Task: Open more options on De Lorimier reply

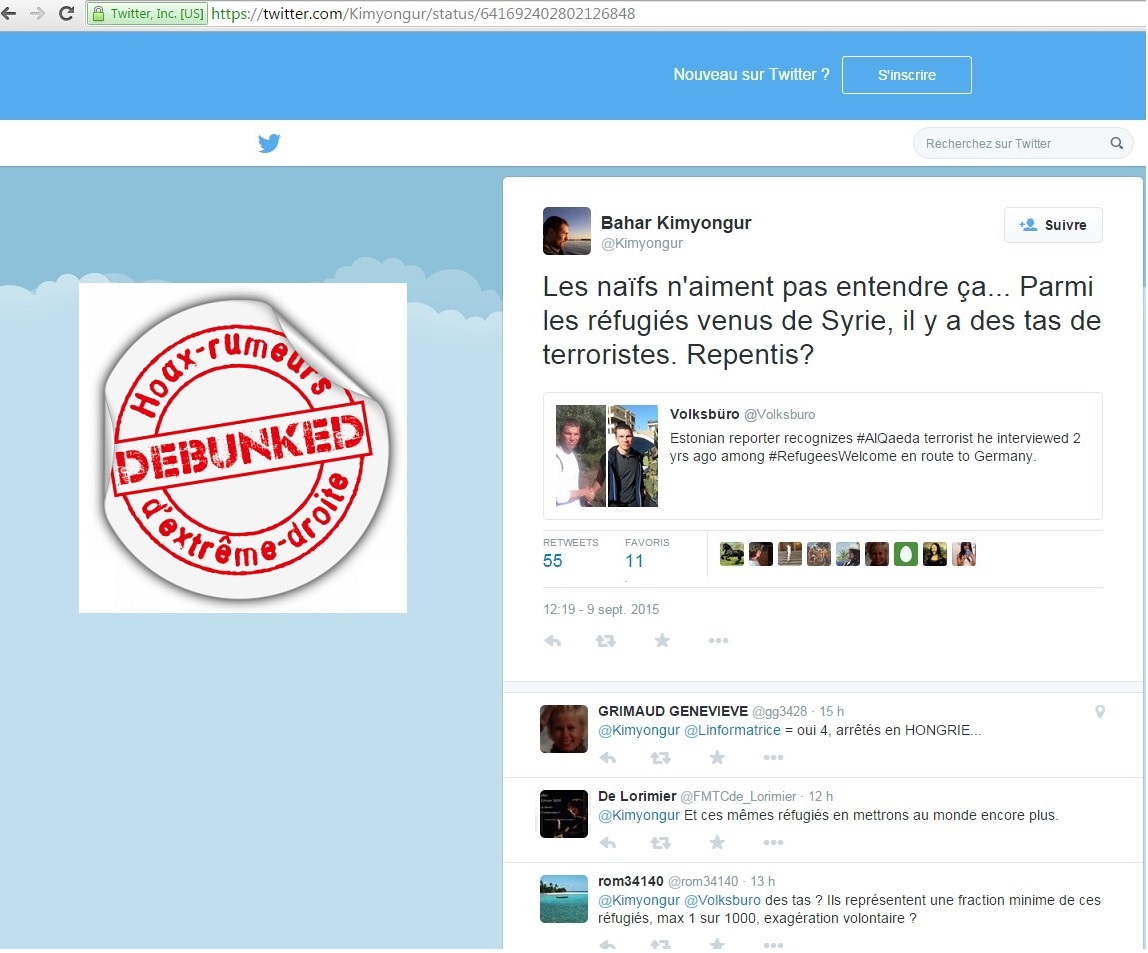Action: 773,843
